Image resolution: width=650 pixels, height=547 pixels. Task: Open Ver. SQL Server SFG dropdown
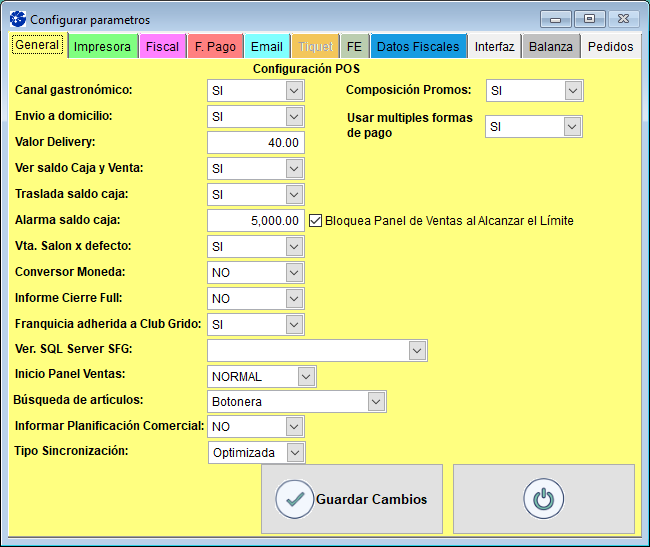tap(417, 350)
